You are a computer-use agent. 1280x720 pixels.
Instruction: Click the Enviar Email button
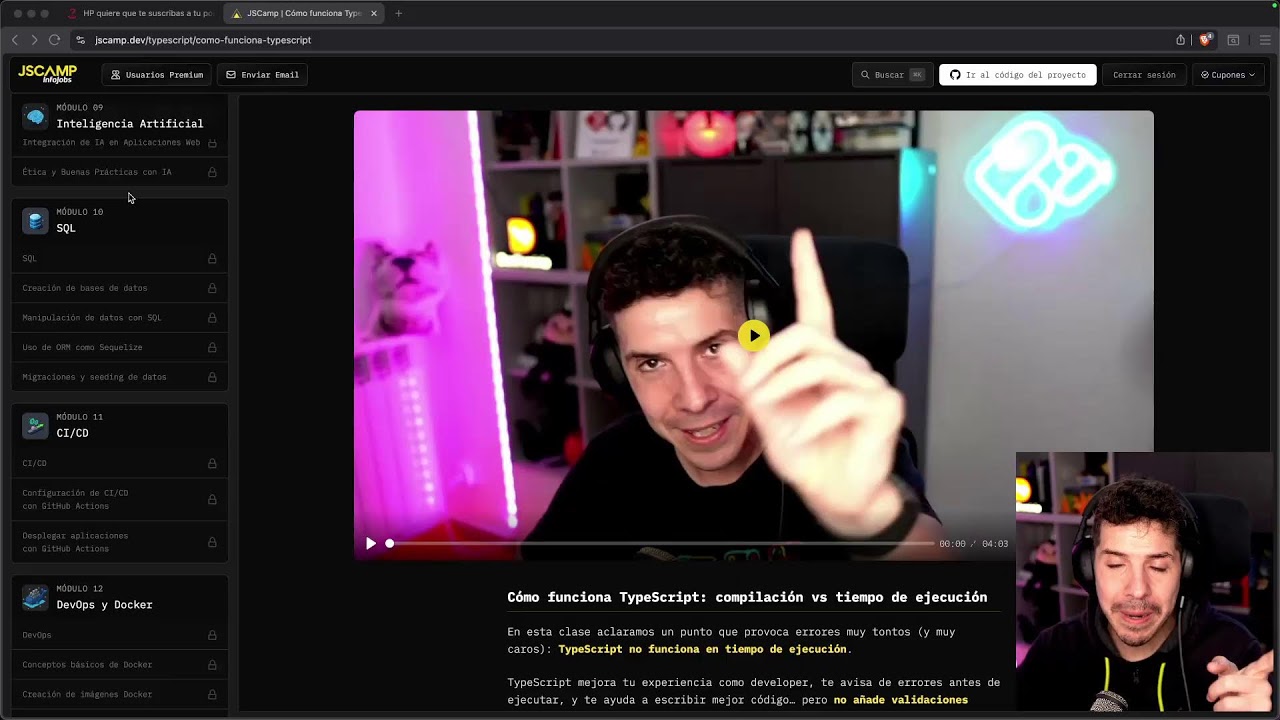[x=262, y=75]
